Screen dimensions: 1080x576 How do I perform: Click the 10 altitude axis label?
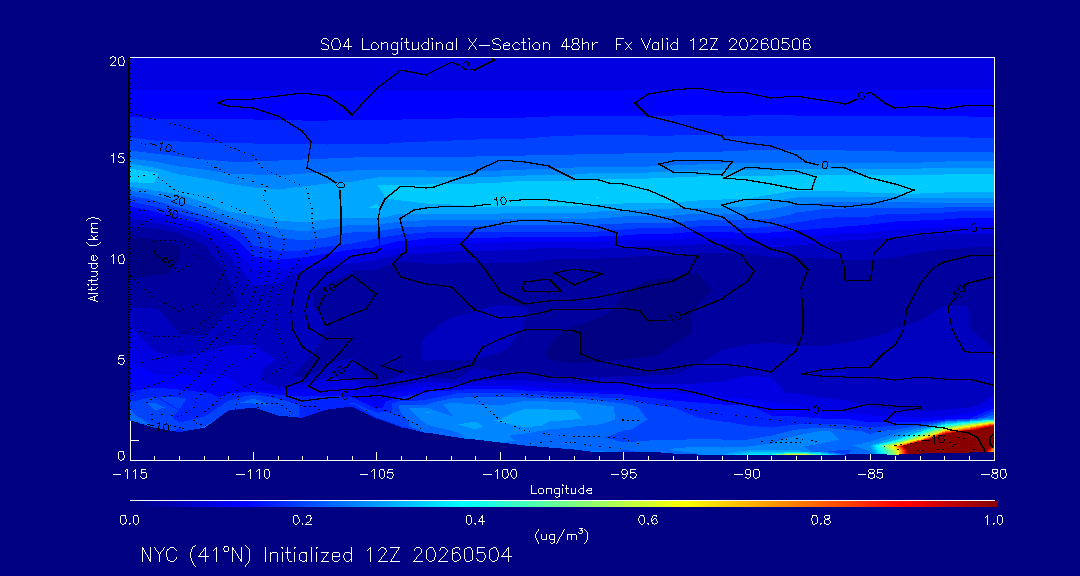coord(116,259)
